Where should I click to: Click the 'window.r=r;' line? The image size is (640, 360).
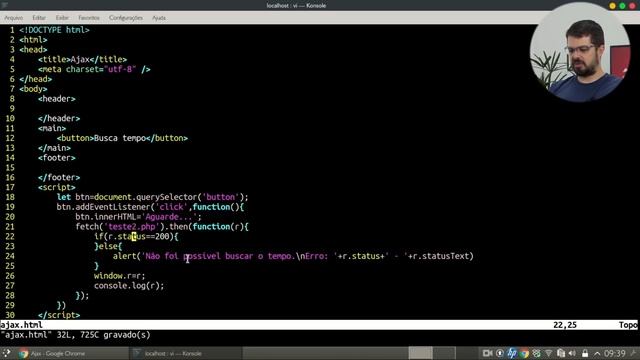pyautogui.click(x=120, y=276)
